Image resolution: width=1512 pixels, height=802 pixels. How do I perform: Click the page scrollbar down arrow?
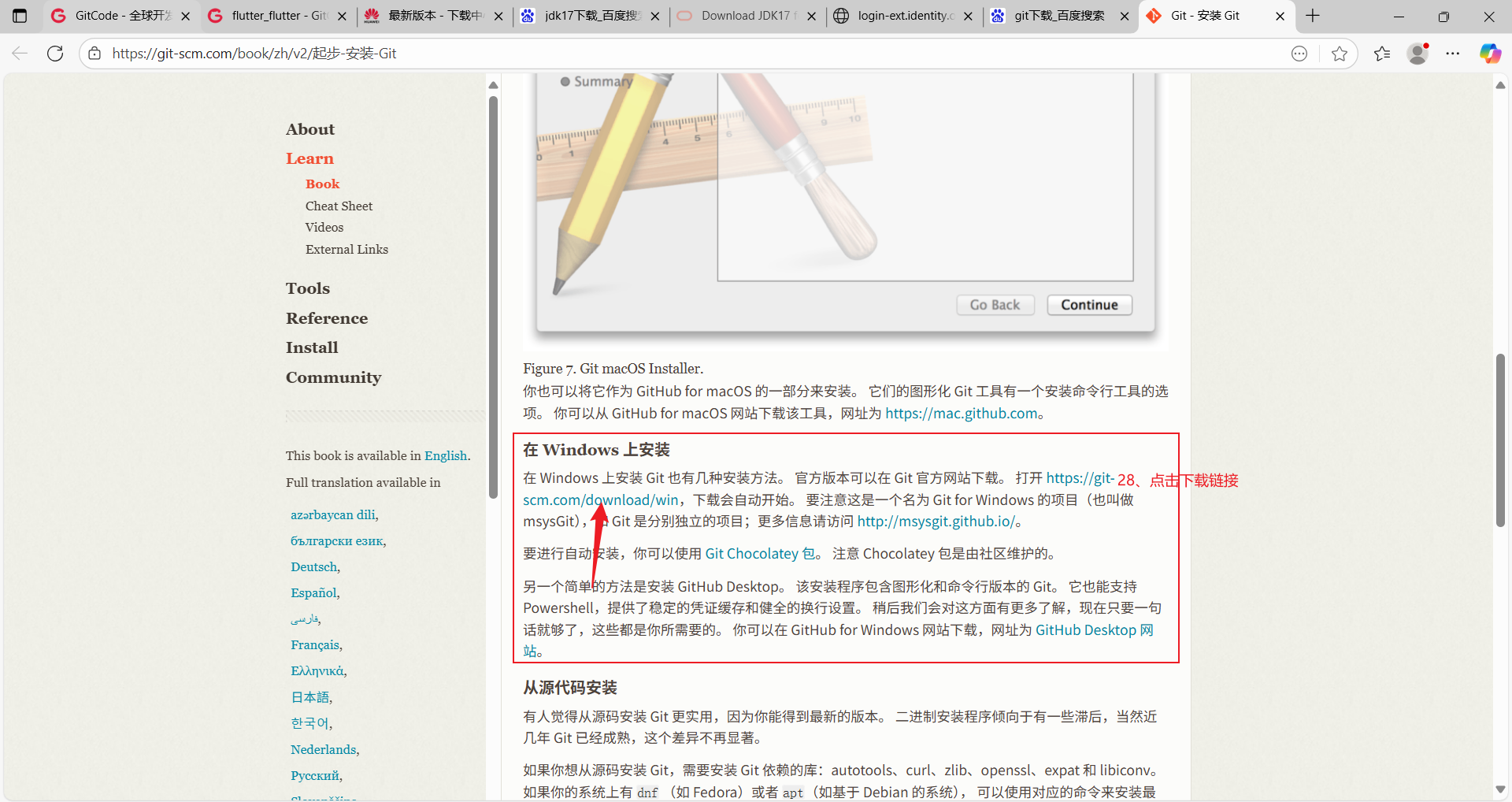(x=1500, y=789)
